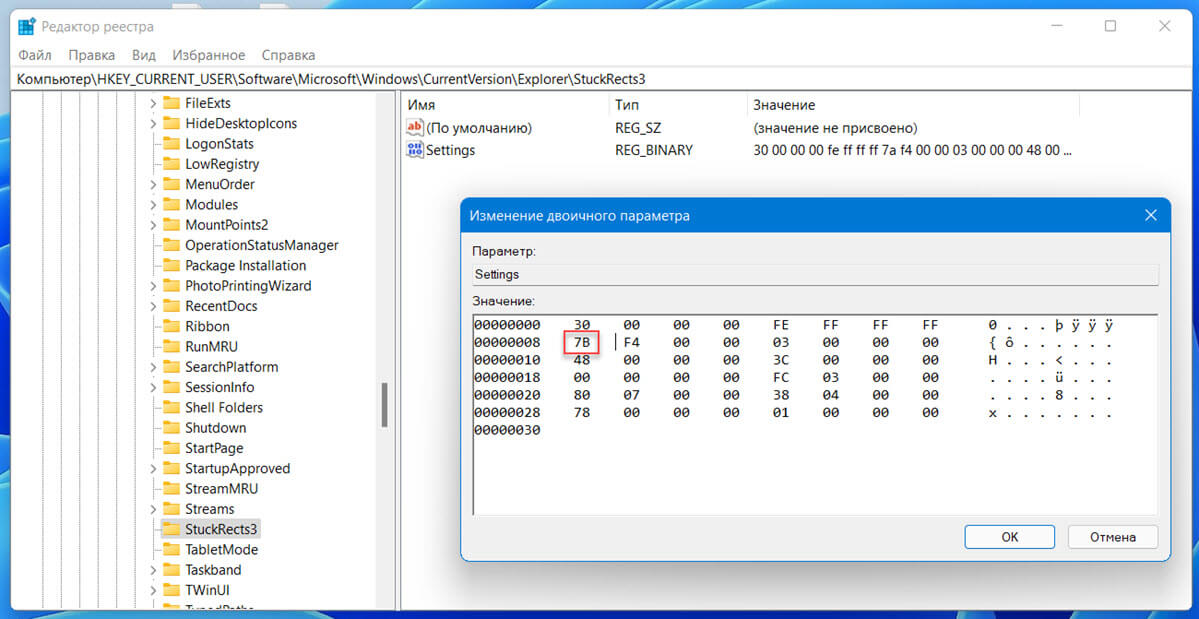
Task: Click the Package Installation folder icon
Action: [171, 265]
